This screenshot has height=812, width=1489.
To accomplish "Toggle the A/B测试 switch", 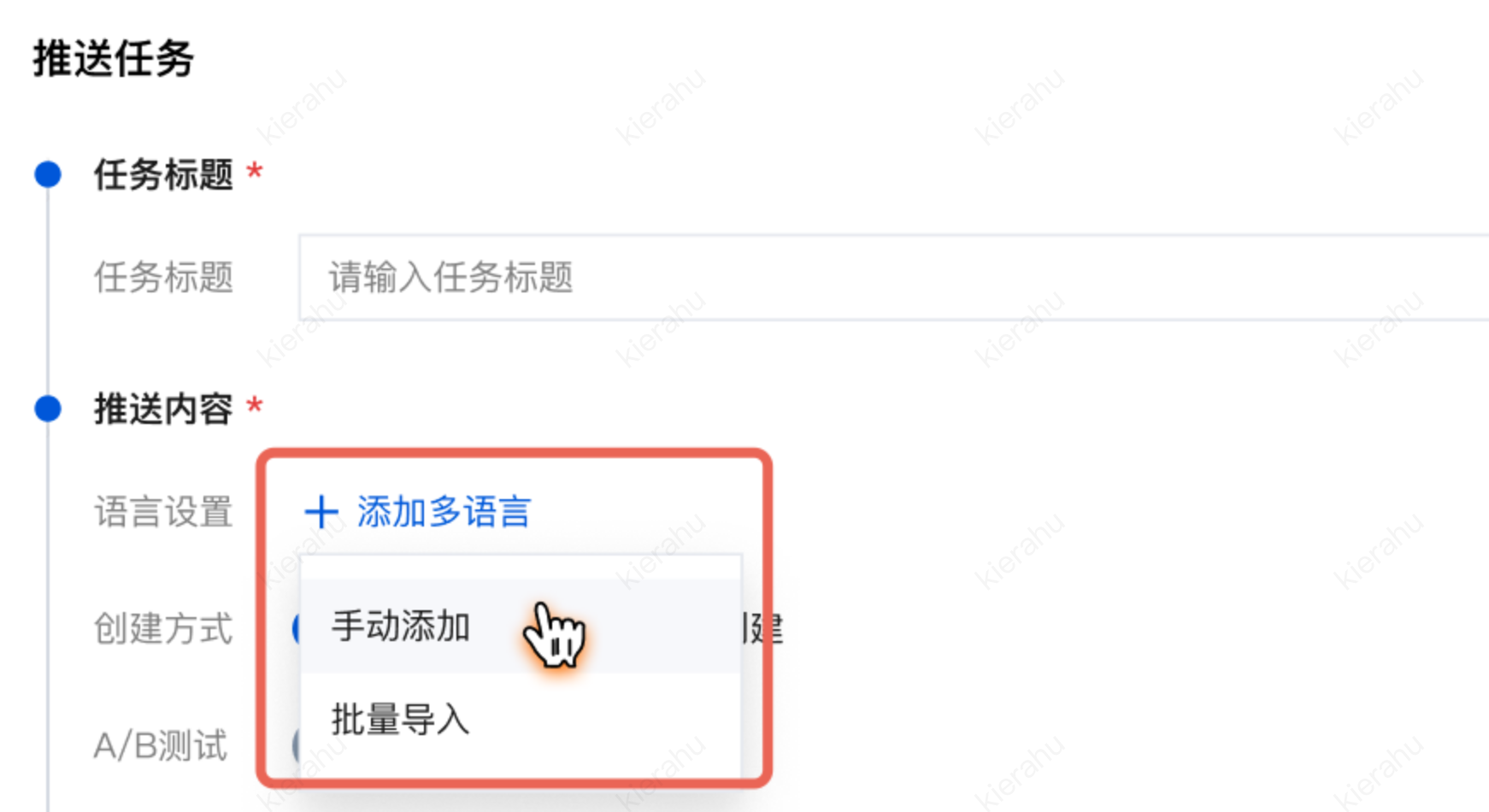I will [297, 744].
